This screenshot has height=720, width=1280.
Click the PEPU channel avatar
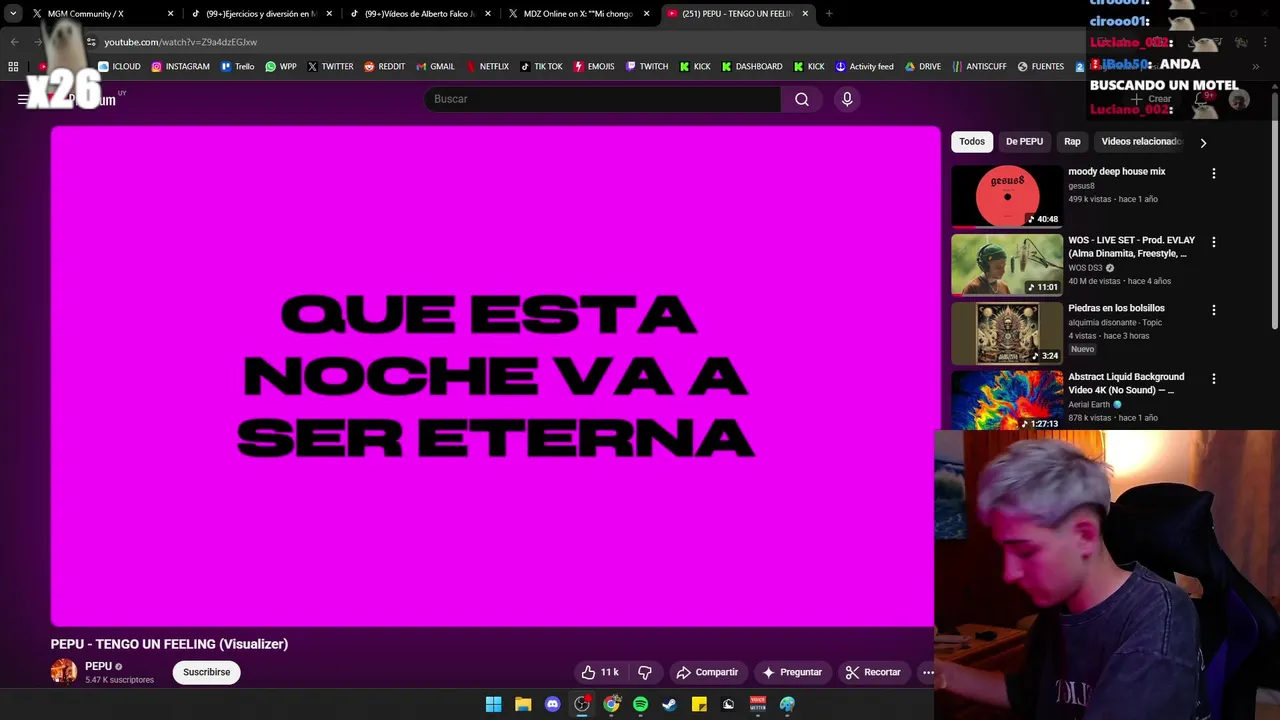[x=64, y=672]
